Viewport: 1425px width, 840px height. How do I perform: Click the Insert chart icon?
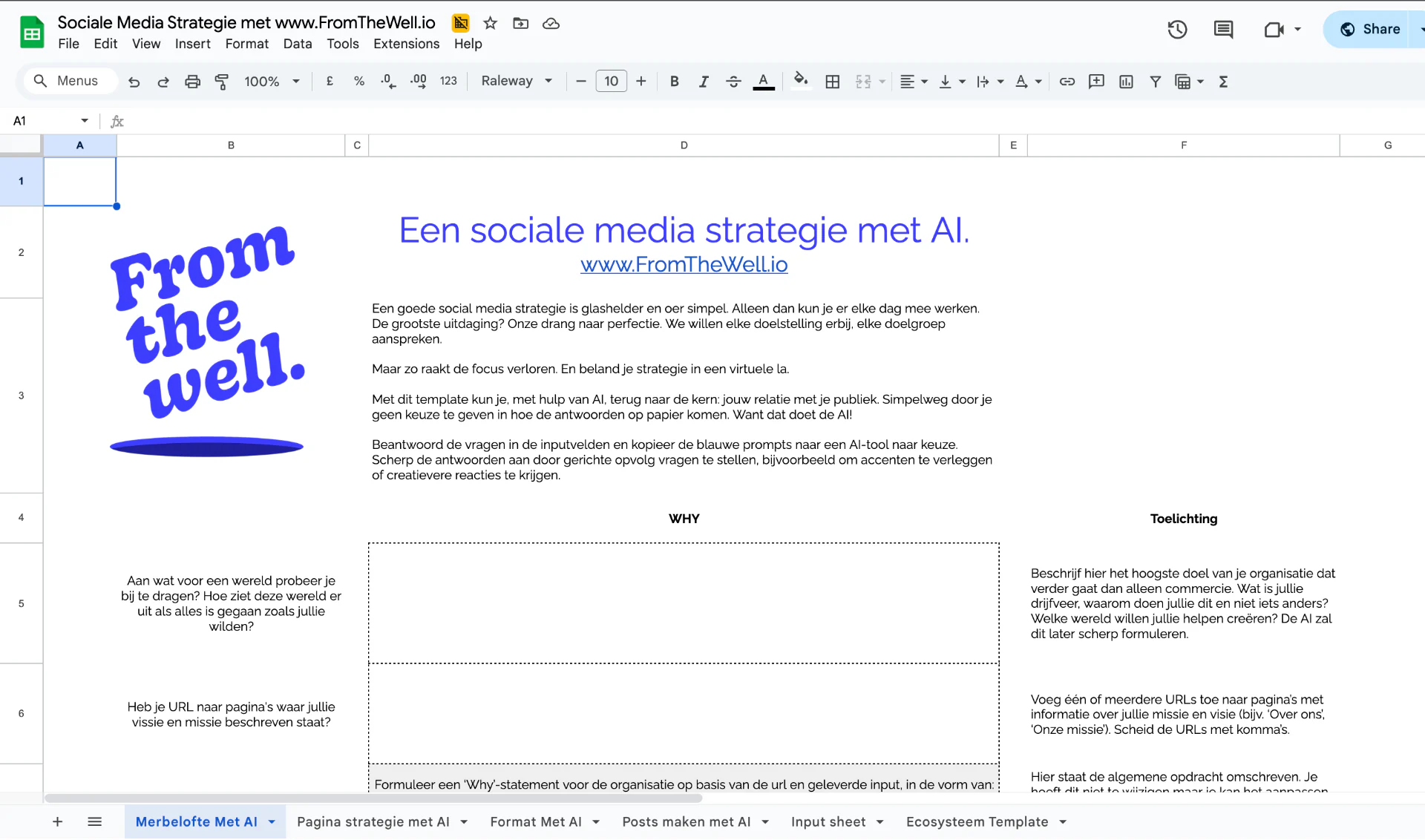pyautogui.click(x=1126, y=82)
